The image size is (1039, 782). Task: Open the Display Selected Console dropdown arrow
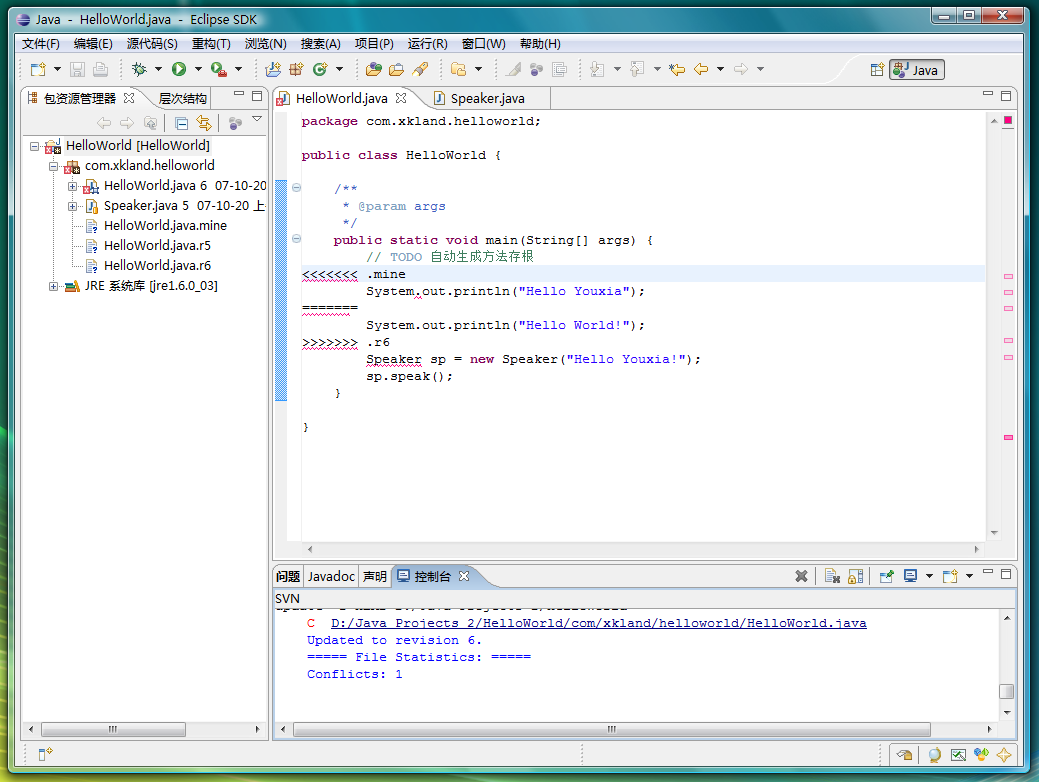pos(929,576)
